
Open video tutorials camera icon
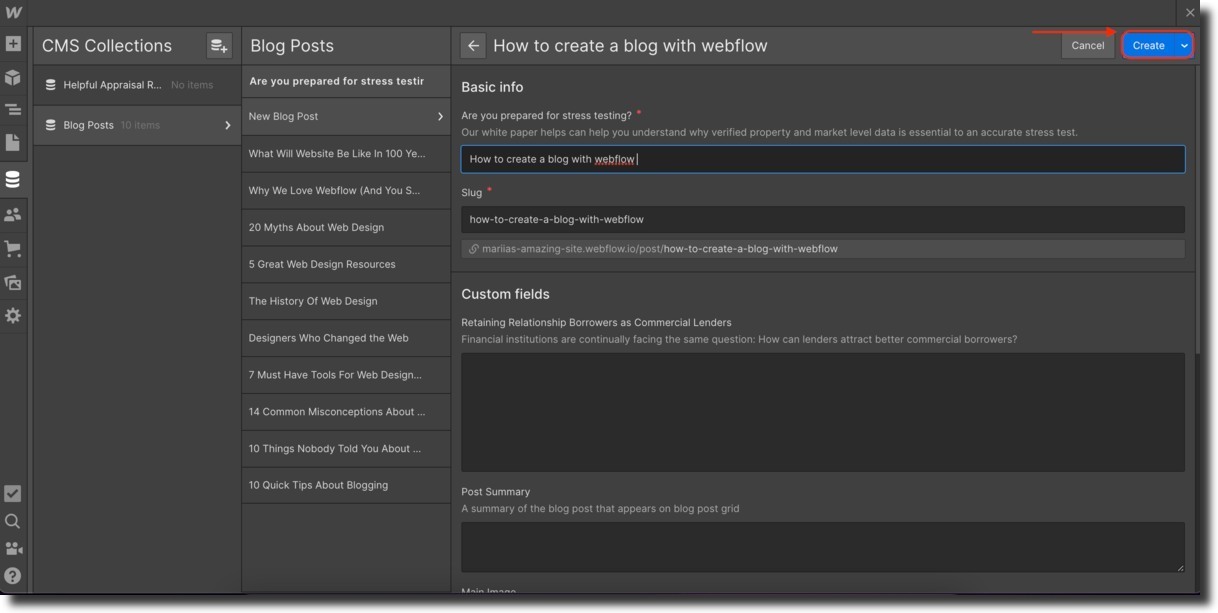(x=13, y=548)
